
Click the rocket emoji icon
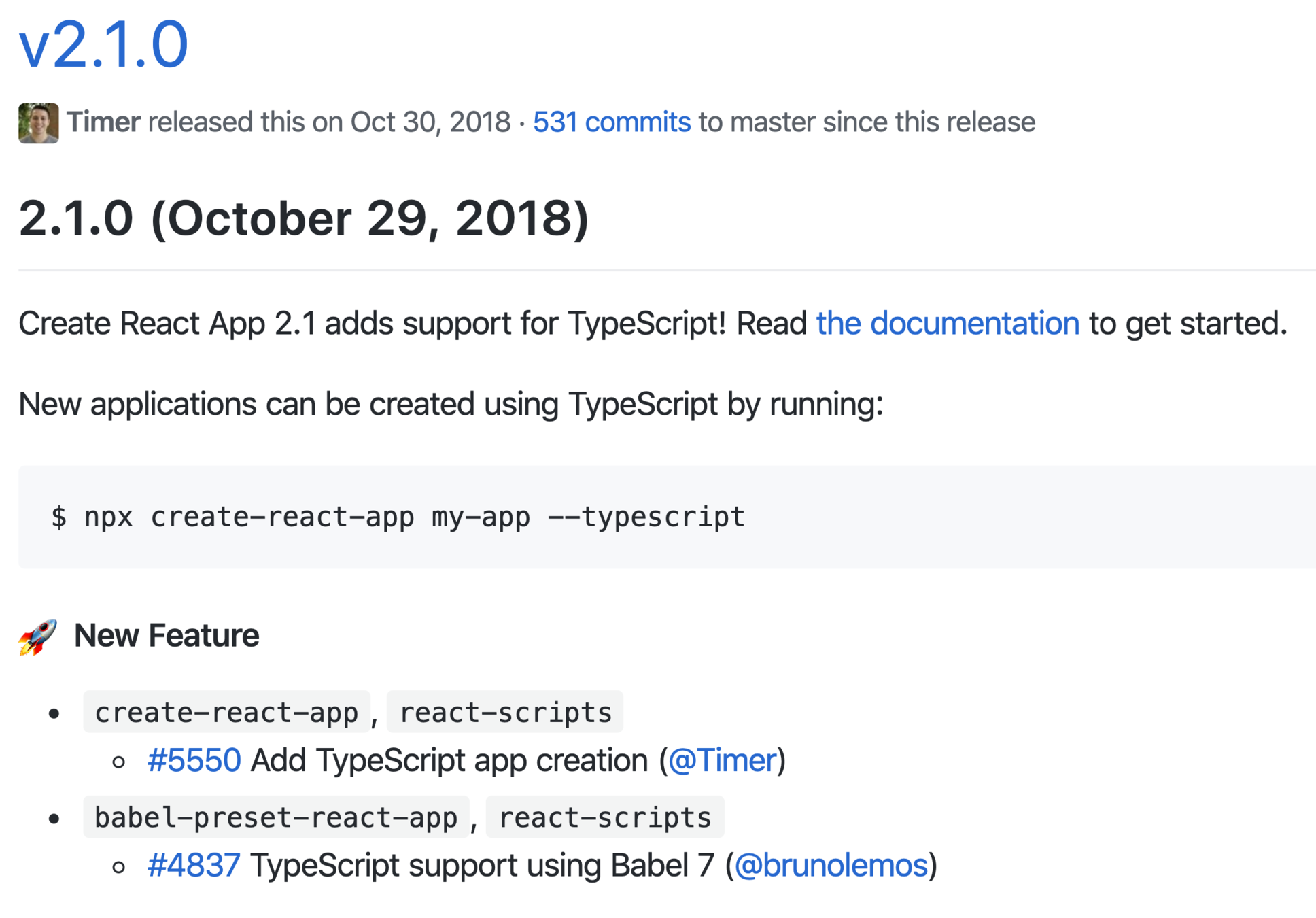click(x=37, y=636)
